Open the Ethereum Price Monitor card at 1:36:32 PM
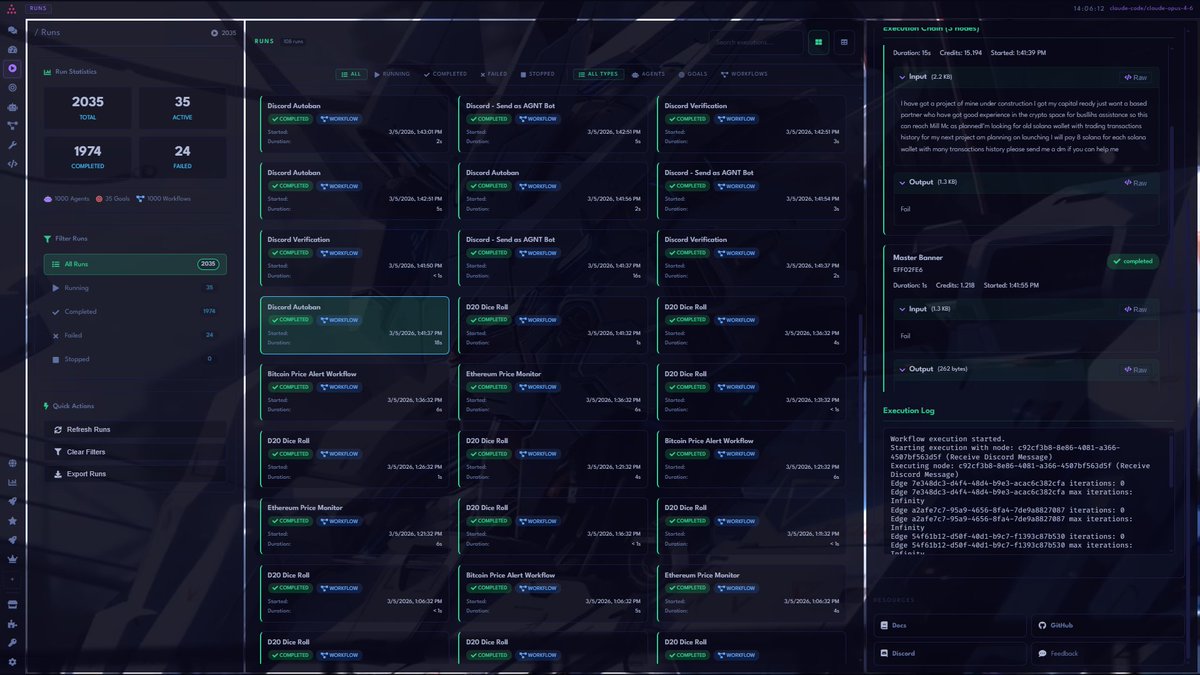The height and width of the screenshot is (675, 1200). [554, 393]
